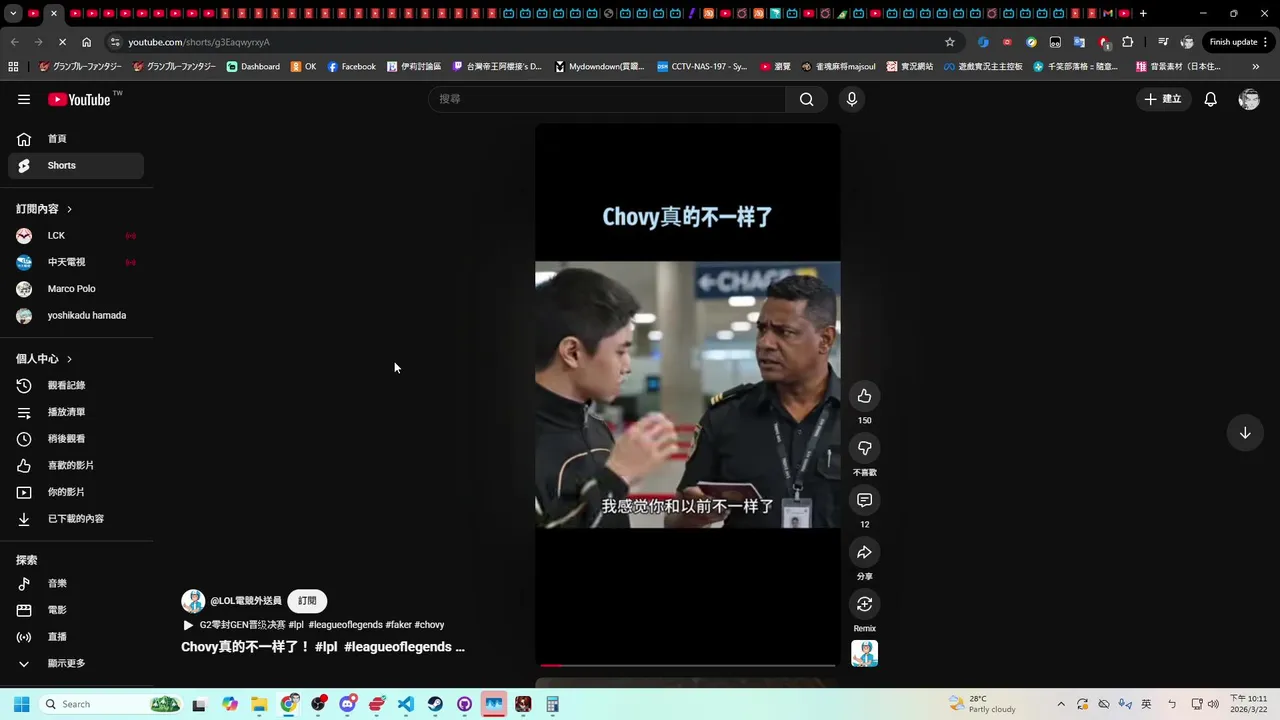Select Shorts in the sidebar
The height and width of the screenshot is (720, 1280).
[76, 166]
